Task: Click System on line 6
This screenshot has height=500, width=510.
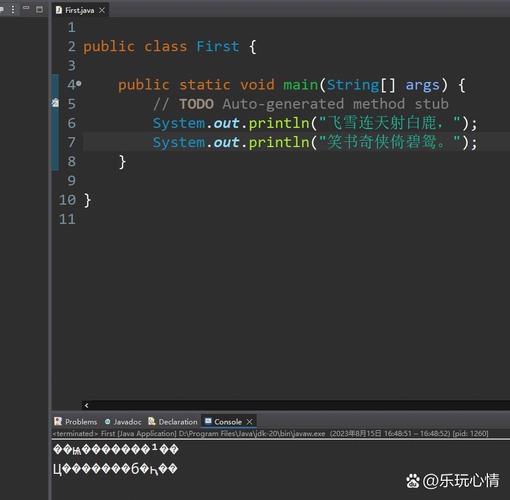Action: click(x=179, y=123)
